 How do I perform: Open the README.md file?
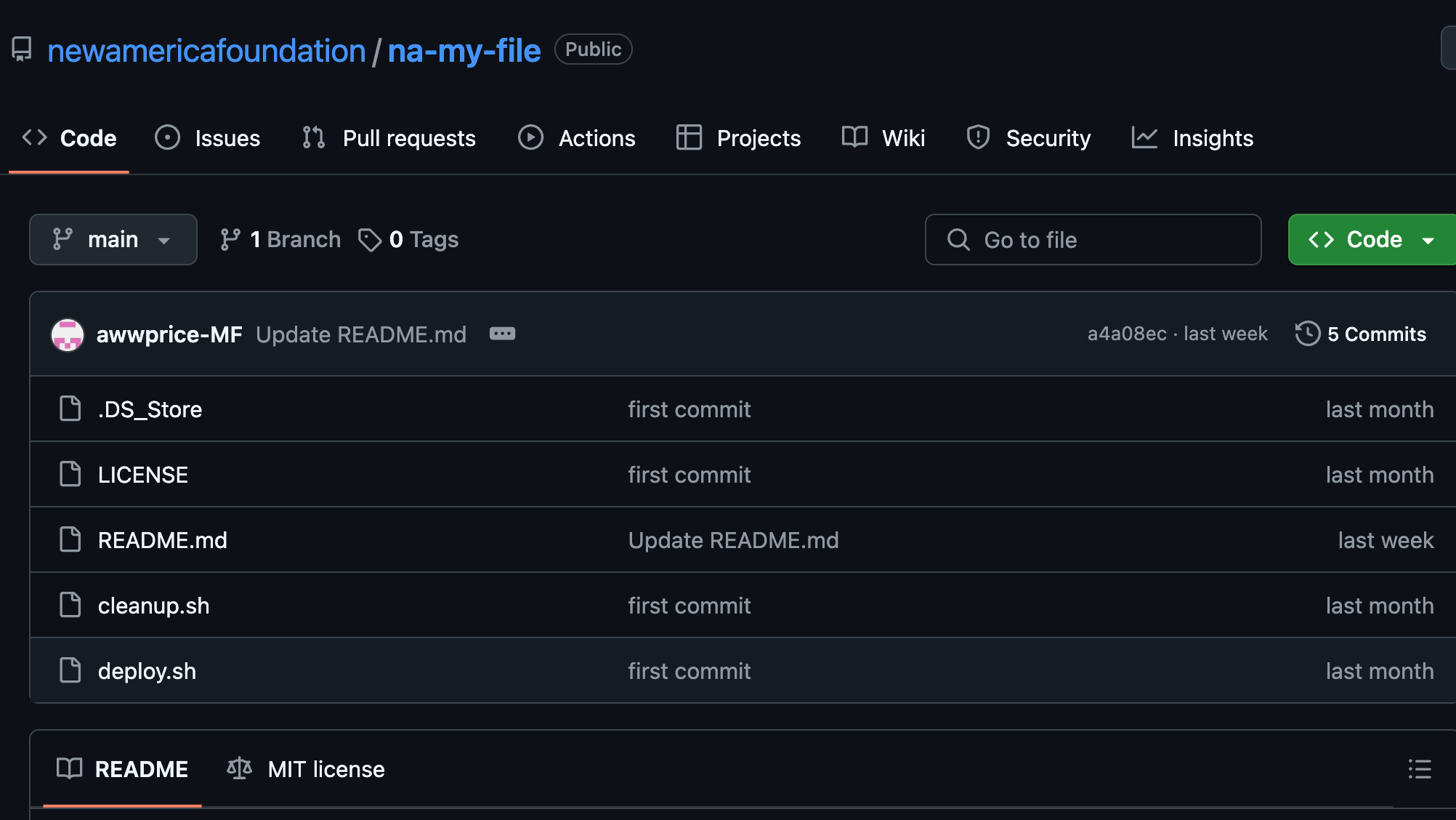[163, 540]
